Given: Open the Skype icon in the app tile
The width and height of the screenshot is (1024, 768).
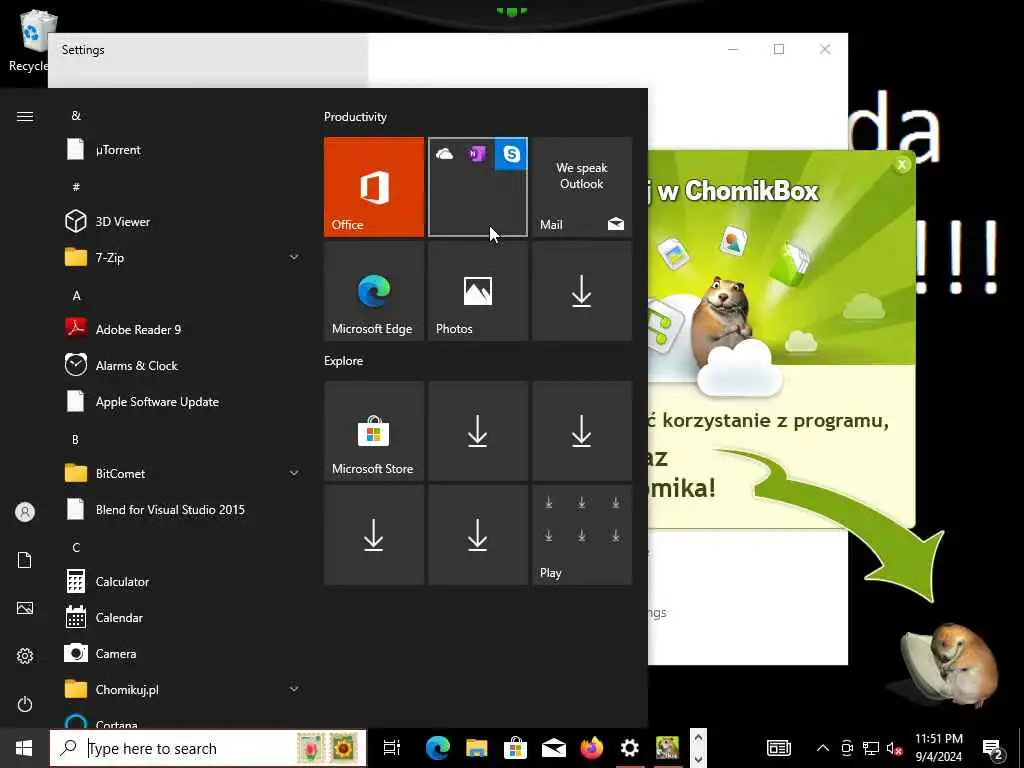Looking at the screenshot, I should click(511, 153).
